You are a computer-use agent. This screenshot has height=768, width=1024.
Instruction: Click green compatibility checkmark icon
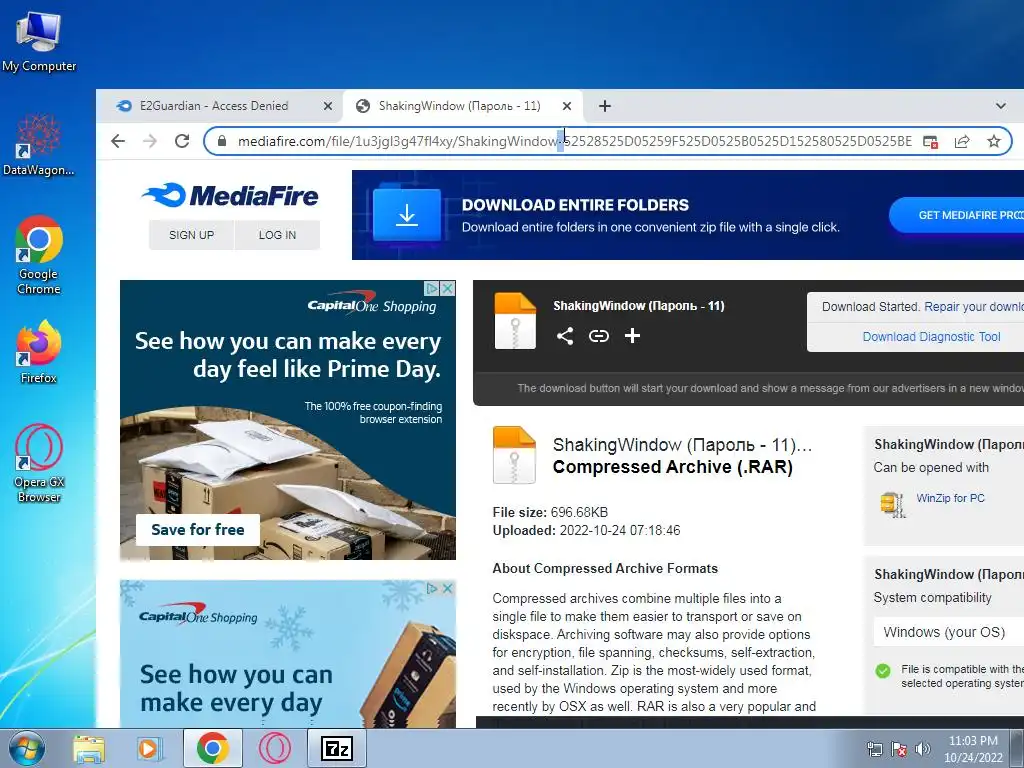tap(883, 671)
